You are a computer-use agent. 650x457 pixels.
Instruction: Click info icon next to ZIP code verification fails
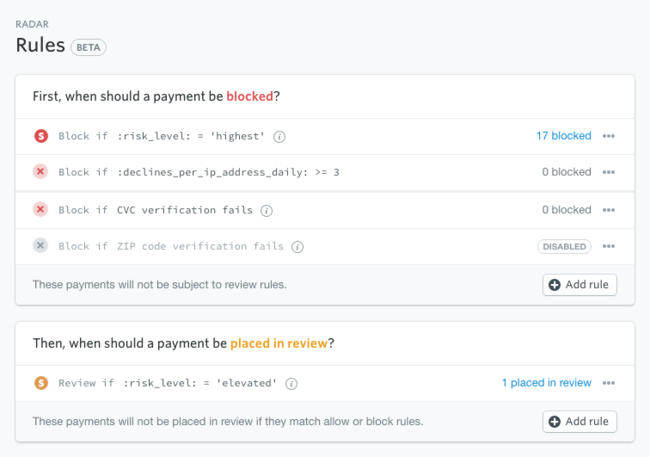point(297,246)
